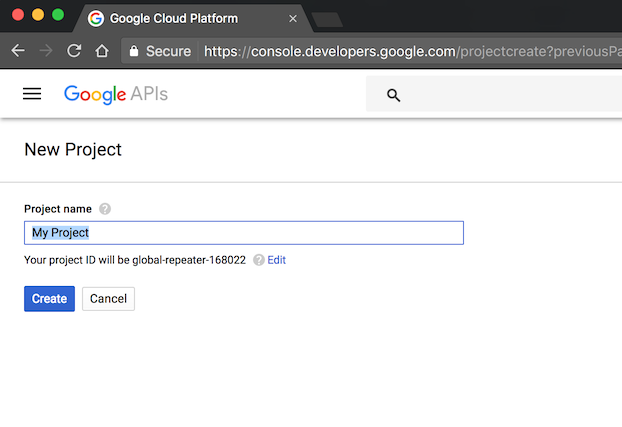Open help icon beside Project name label
Viewport: 622px width, 427px height.
[x=105, y=209]
